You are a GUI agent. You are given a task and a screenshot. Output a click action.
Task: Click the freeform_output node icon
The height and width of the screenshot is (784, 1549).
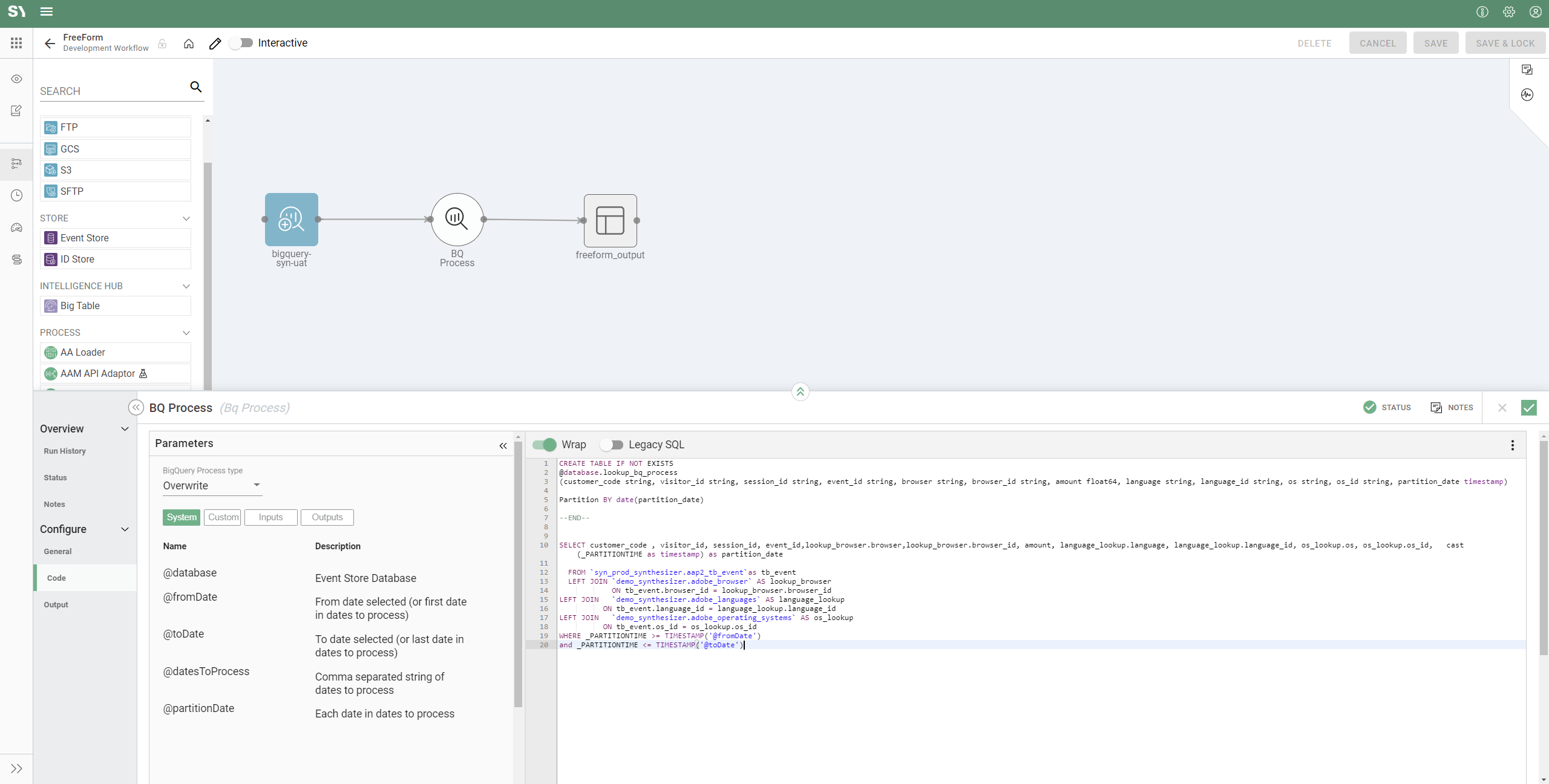tap(610, 220)
